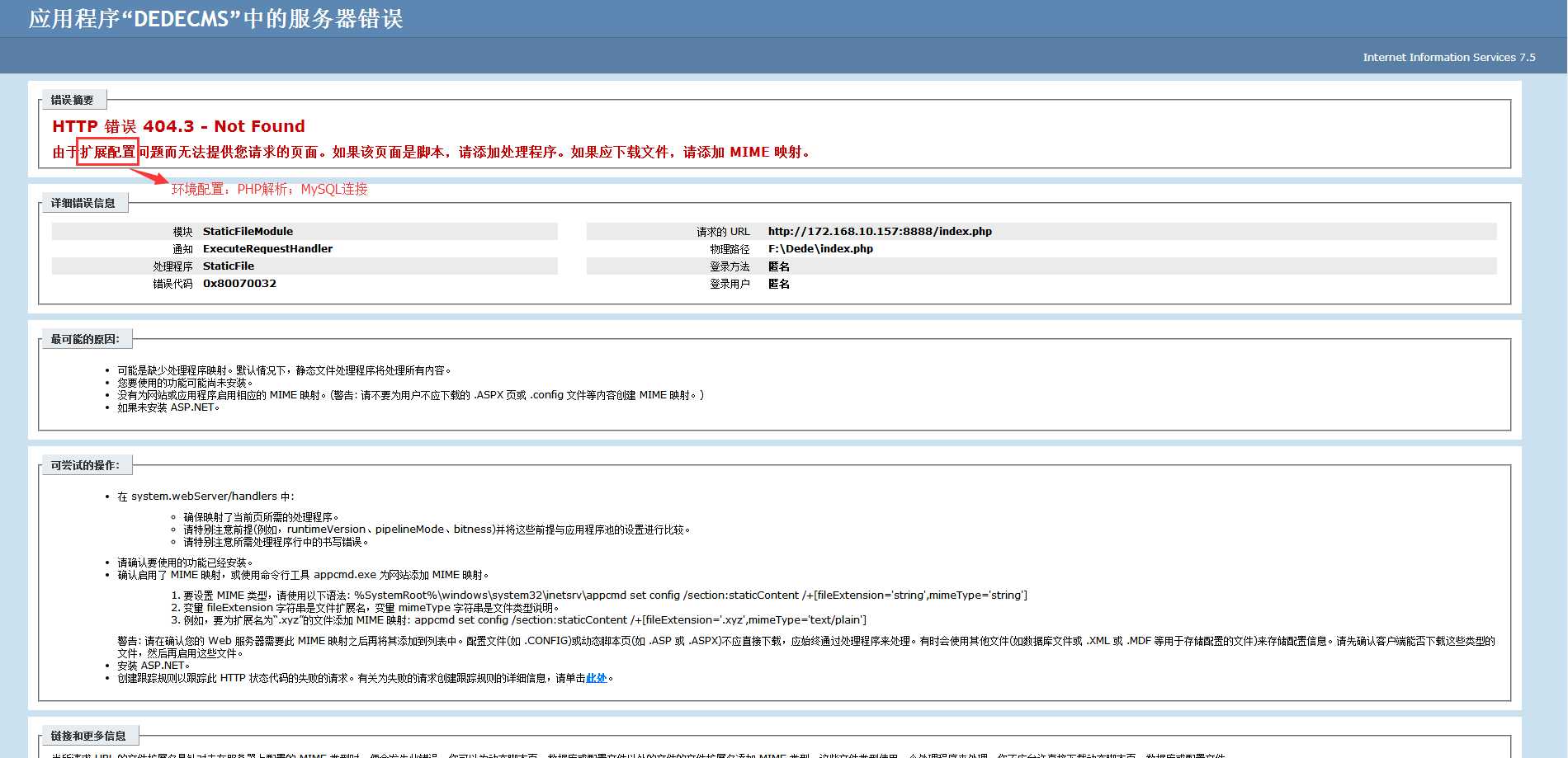Click the 处理程序 label
This screenshot has height=758, width=1568.
pos(172,266)
